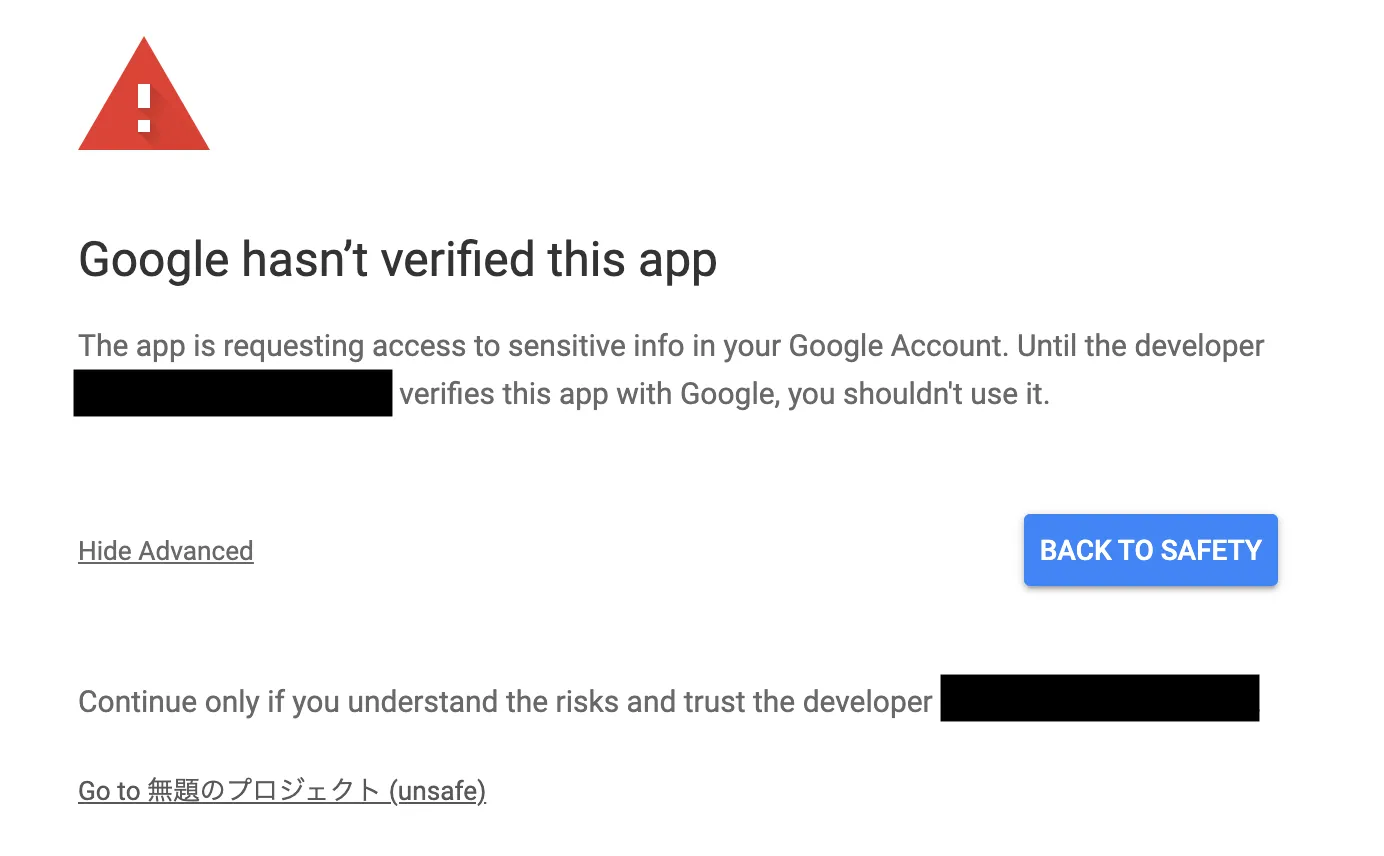This screenshot has height=856, width=1384.
Task: Click the phrase "you shouldn't use it"
Action: click(x=917, y=394)
